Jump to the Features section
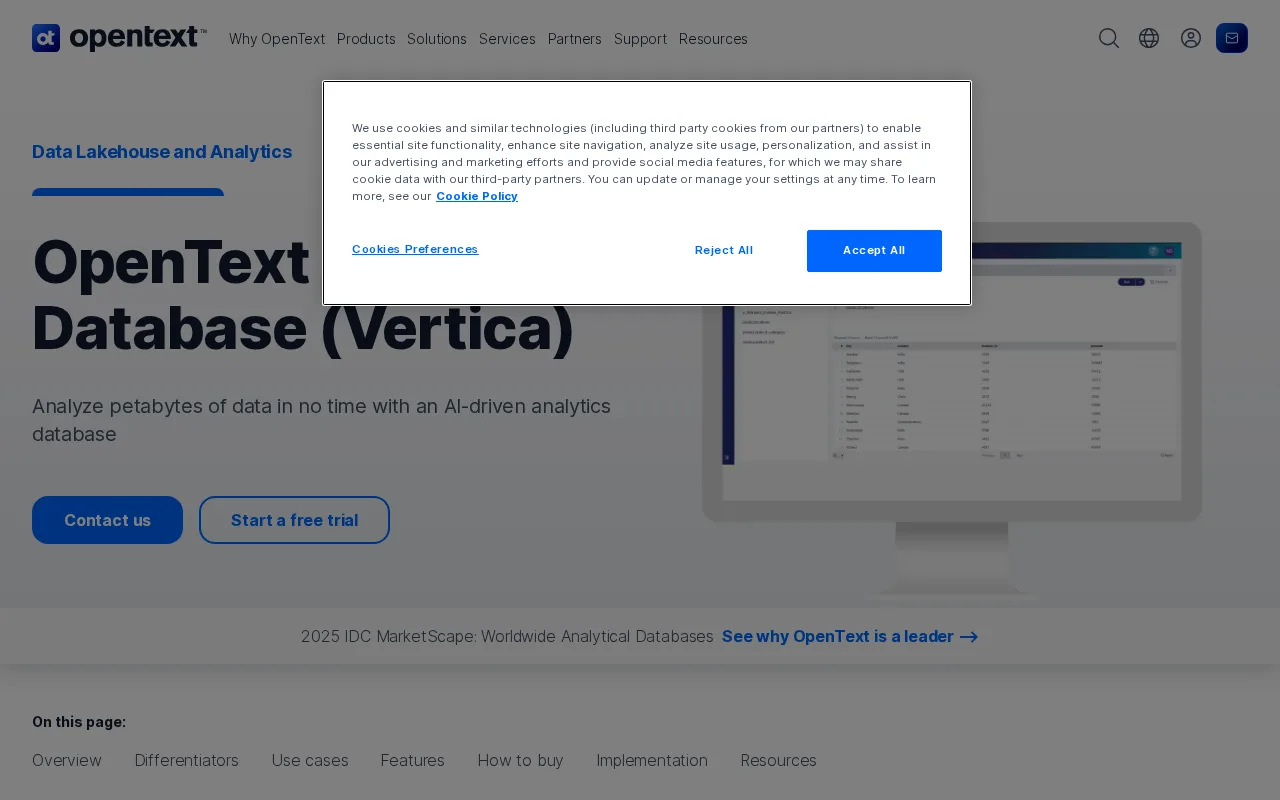This screenshot has height=800, width=1280. tap(413, 760)
